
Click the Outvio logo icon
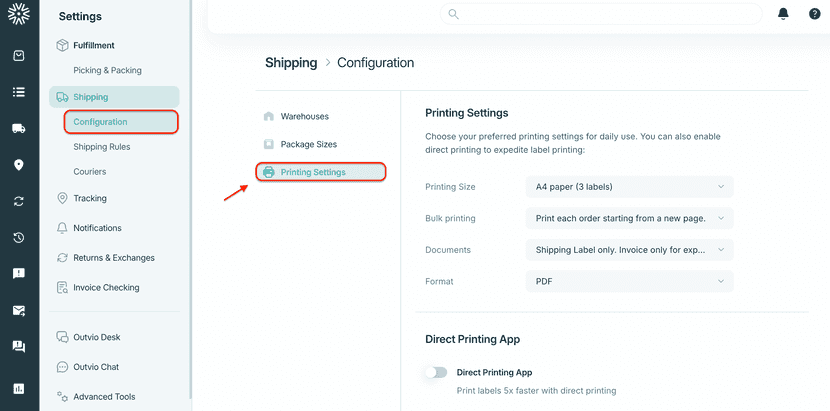point(19,15)
